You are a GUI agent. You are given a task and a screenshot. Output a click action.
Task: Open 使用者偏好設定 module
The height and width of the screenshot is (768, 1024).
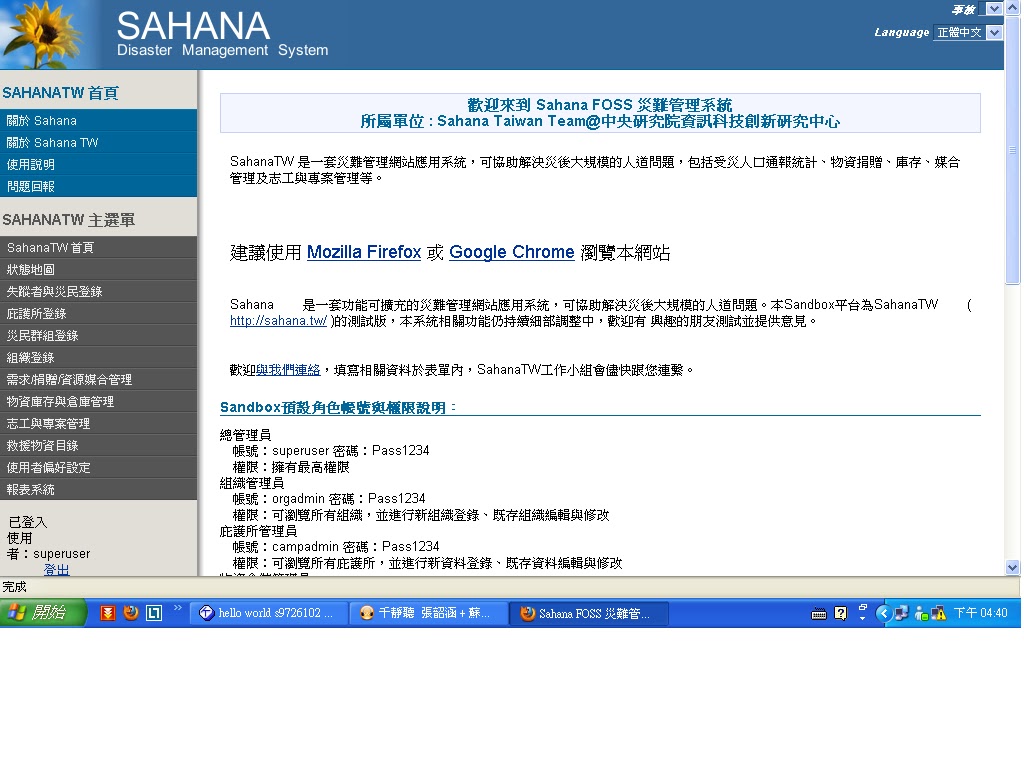(98, 468)
